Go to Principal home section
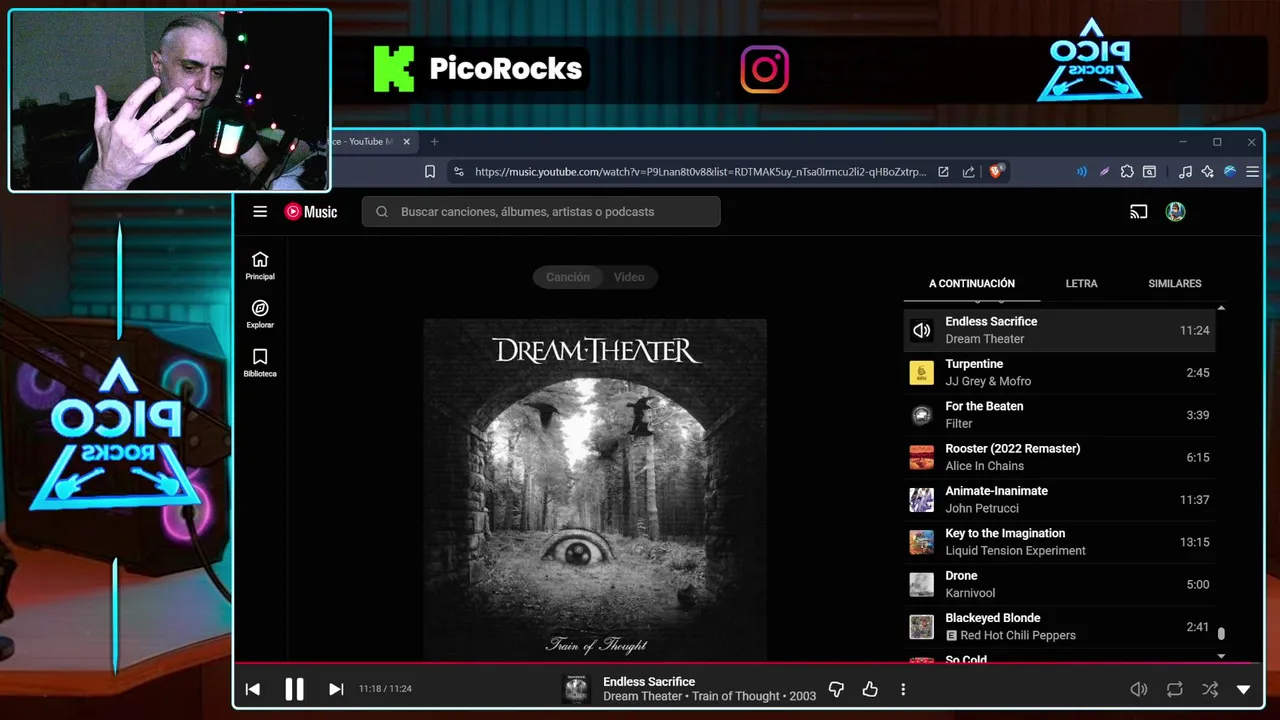 point(260,266)
